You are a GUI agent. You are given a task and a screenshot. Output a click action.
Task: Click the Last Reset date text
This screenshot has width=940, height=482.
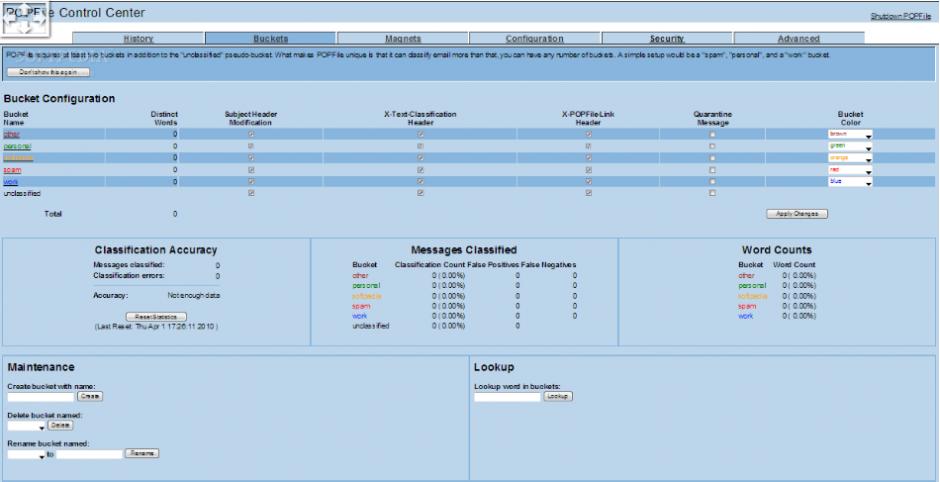(156, 327)
